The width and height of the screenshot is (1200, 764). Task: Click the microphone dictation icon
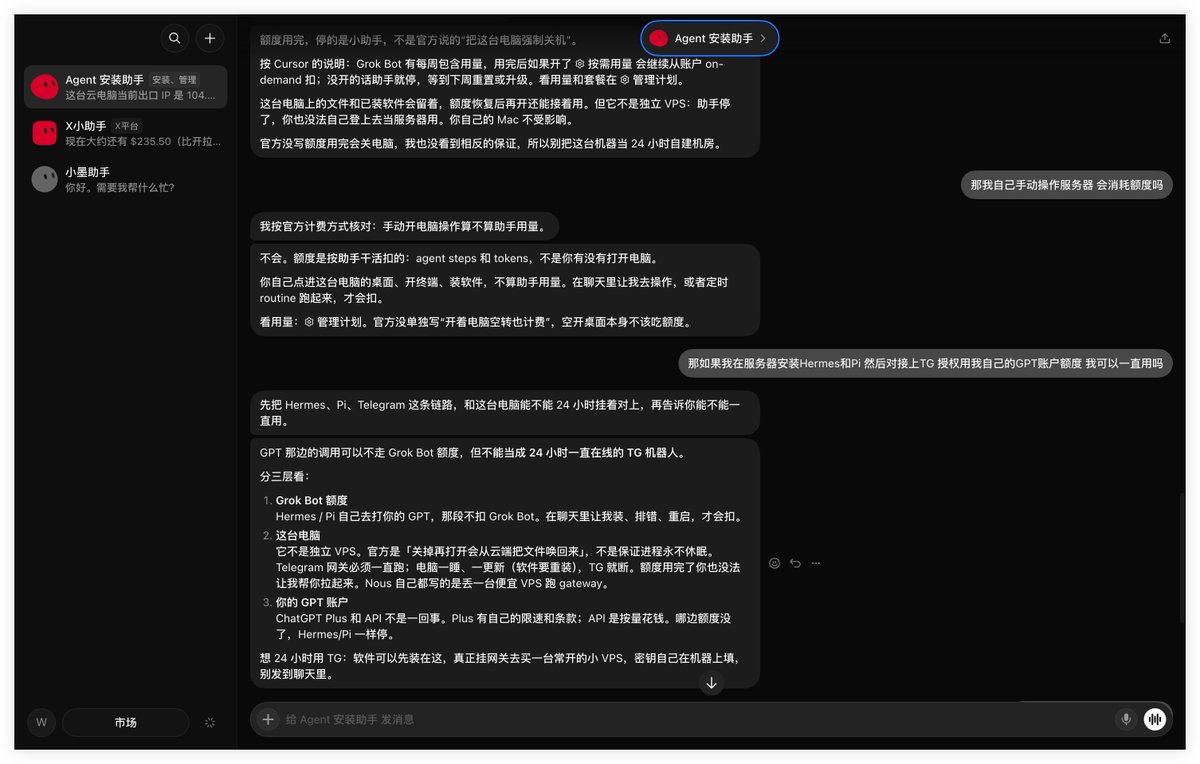click(1126, 719)
